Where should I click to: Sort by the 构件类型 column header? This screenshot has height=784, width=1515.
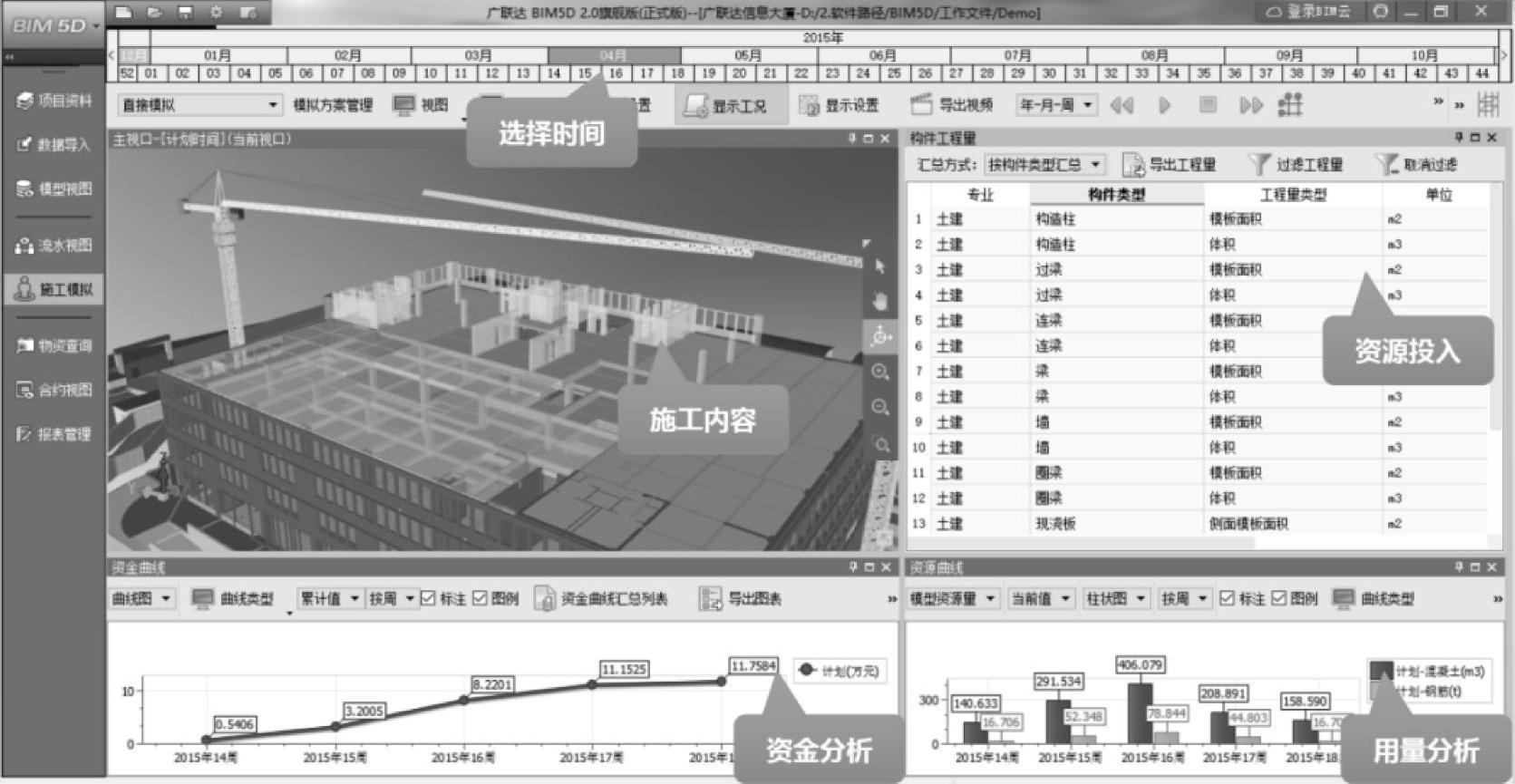pyautogui.click(x=1116, y=195)
